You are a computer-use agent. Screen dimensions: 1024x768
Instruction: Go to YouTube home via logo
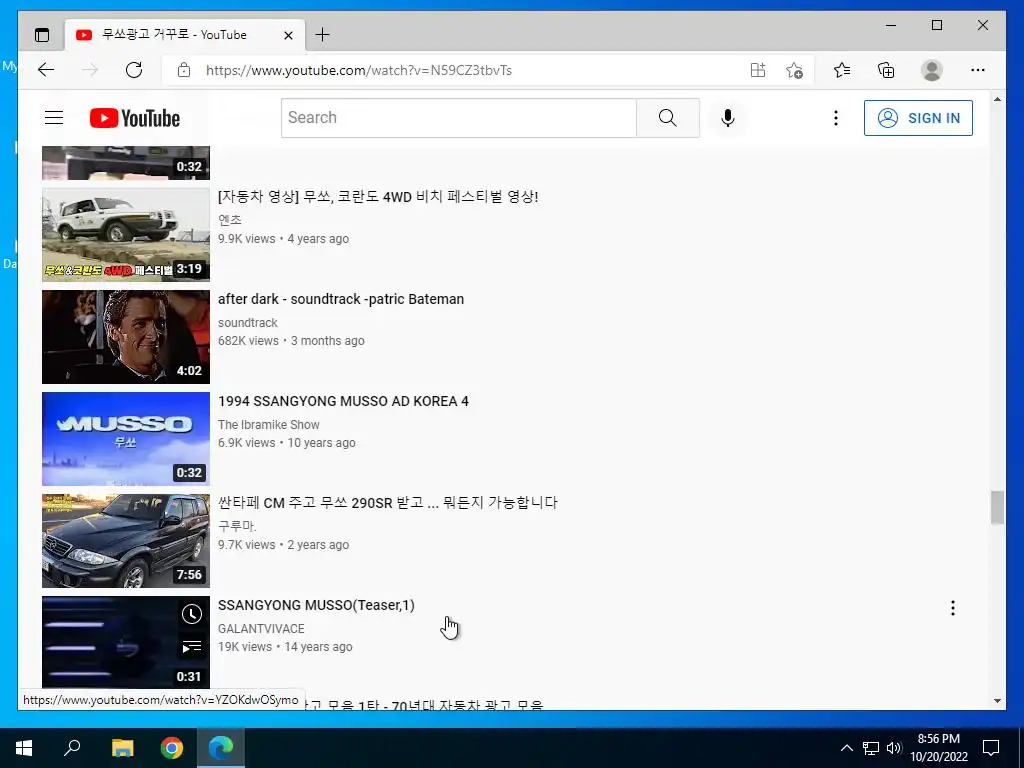pyautogui.click(x=135, y=118)
